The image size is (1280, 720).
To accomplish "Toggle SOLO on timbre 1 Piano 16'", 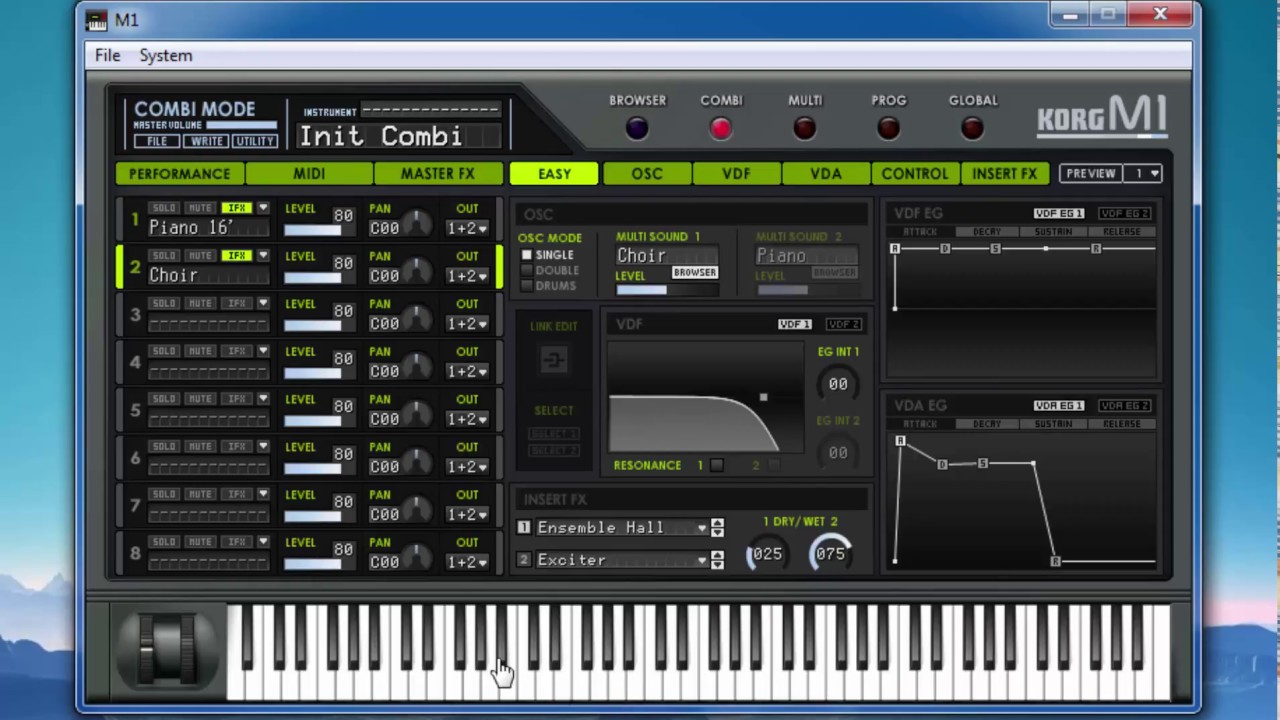I will pyautogui.click(x=163, y=208).
